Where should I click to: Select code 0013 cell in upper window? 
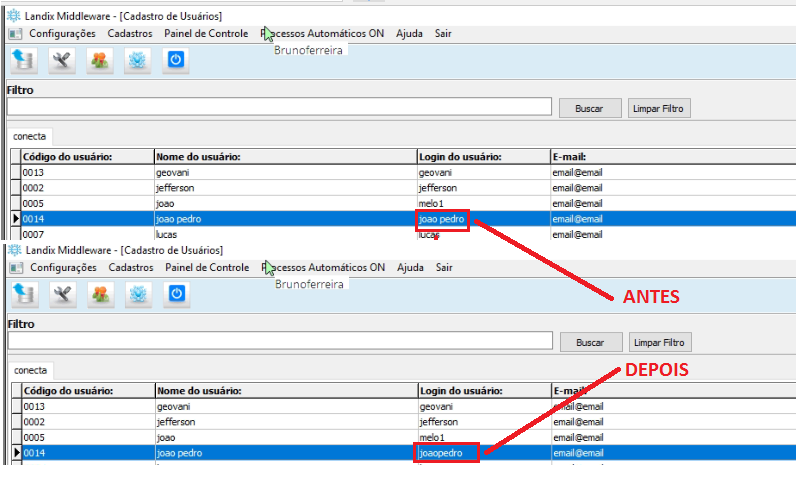pyautogui.click(x=87, y=173)
